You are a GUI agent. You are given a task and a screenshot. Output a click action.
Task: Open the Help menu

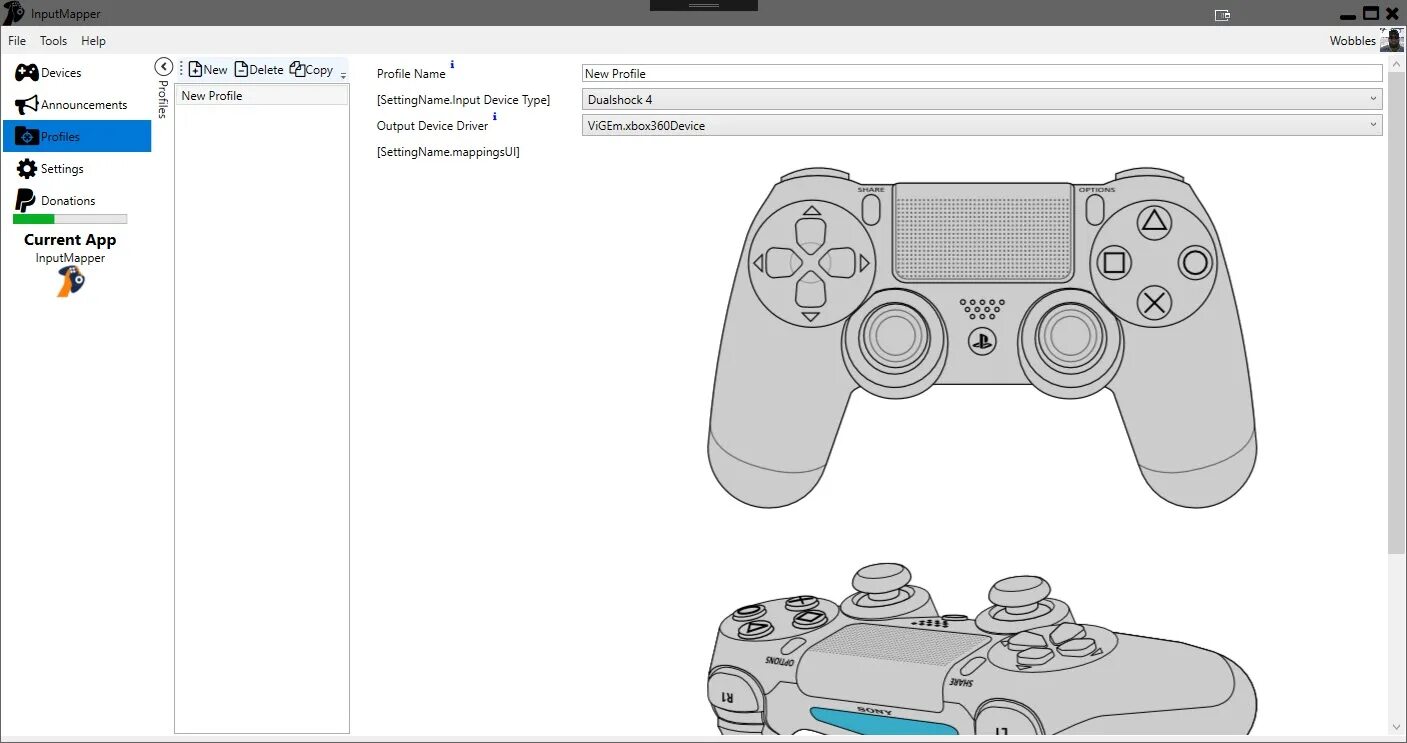pos(93,41)
